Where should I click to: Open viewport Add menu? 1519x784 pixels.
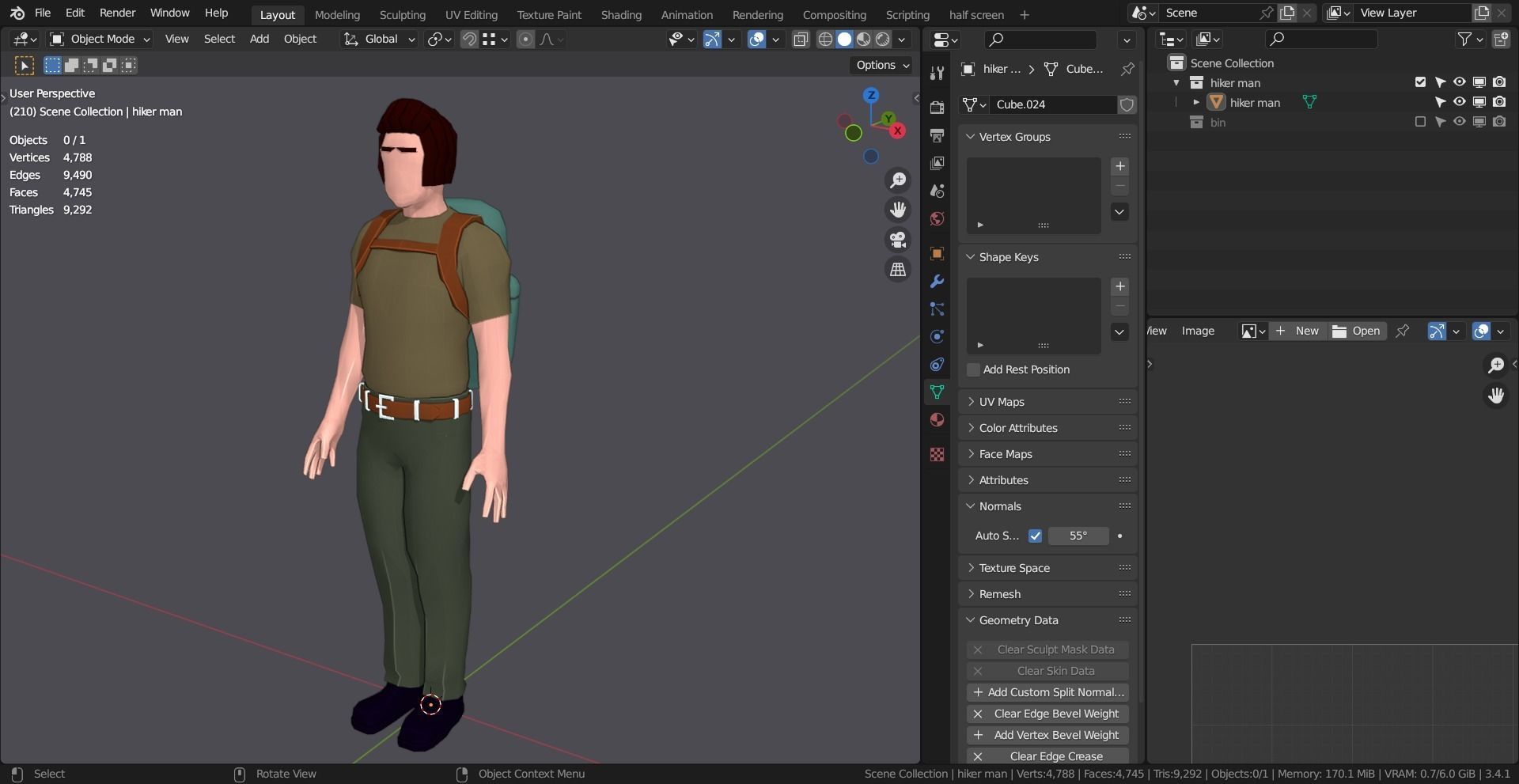pyautogui.click(x=259, y=39)
